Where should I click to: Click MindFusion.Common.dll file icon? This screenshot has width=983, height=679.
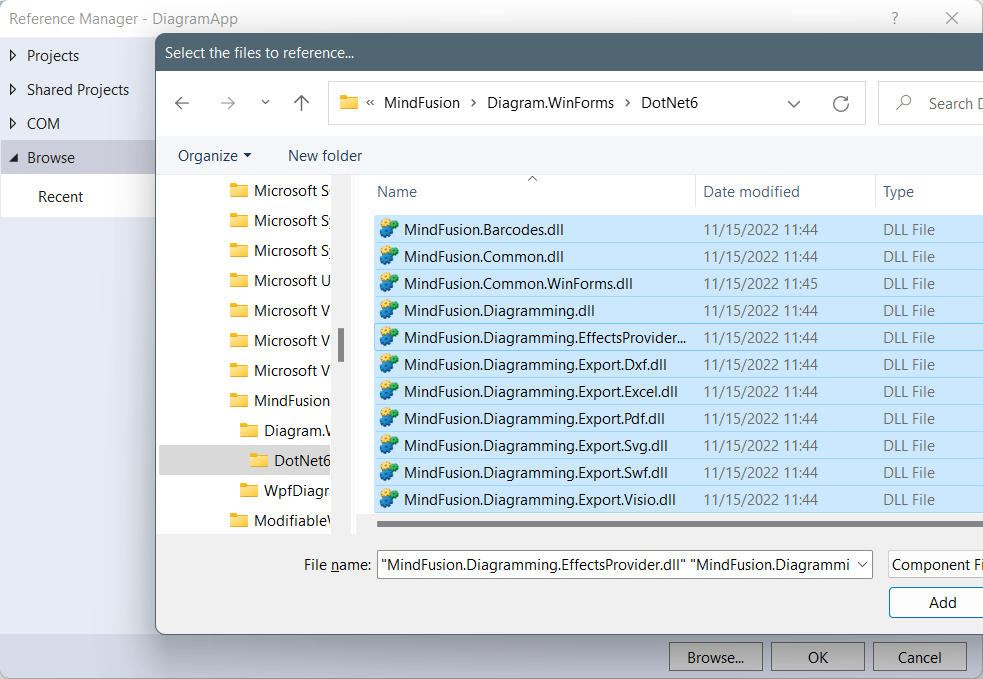coord(389,256)
